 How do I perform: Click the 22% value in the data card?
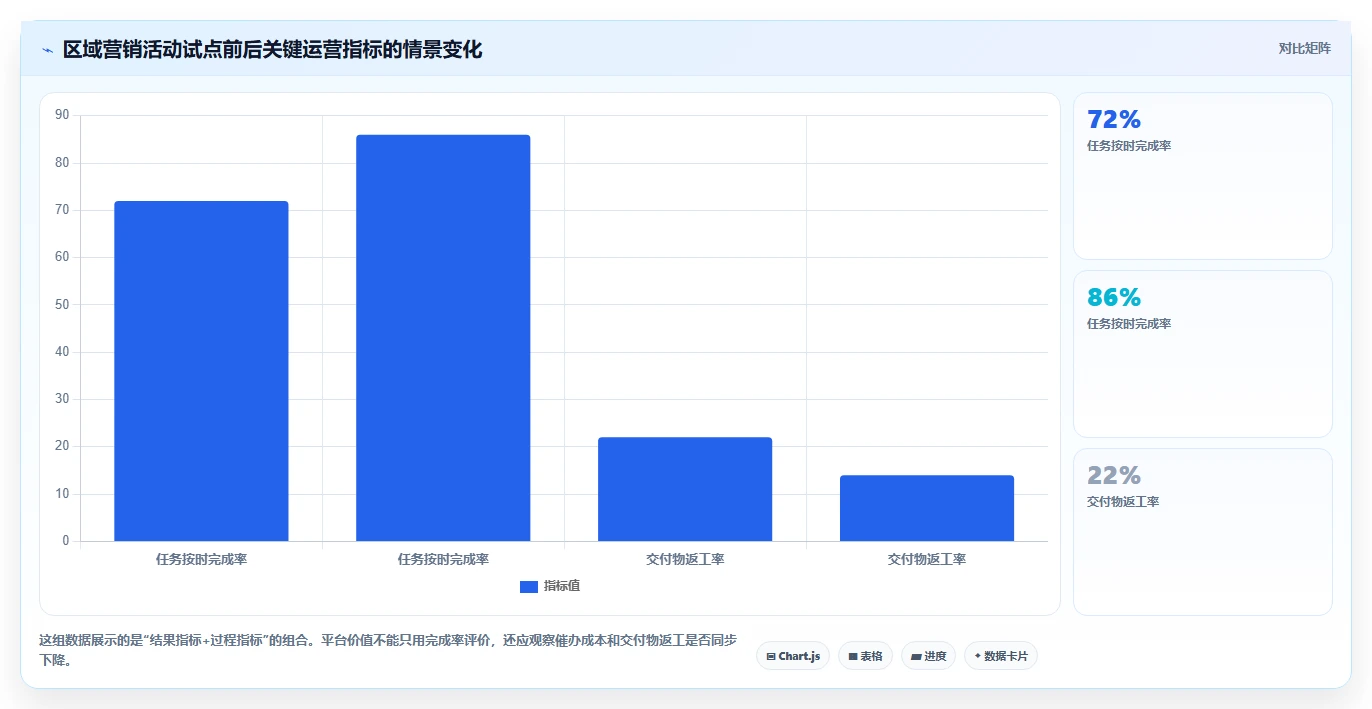(x=1114, y=476)
